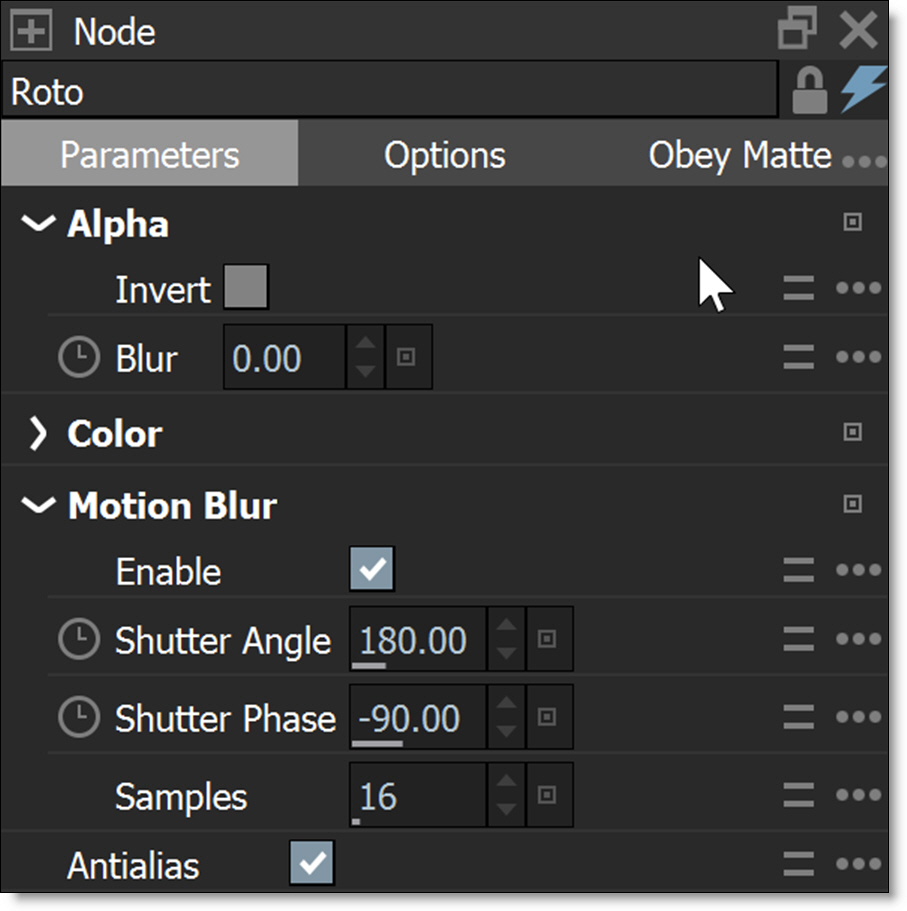The height and width of the screenshot is (911, 907).
Task: Switch to the Options tab
Action: [445, 155]
